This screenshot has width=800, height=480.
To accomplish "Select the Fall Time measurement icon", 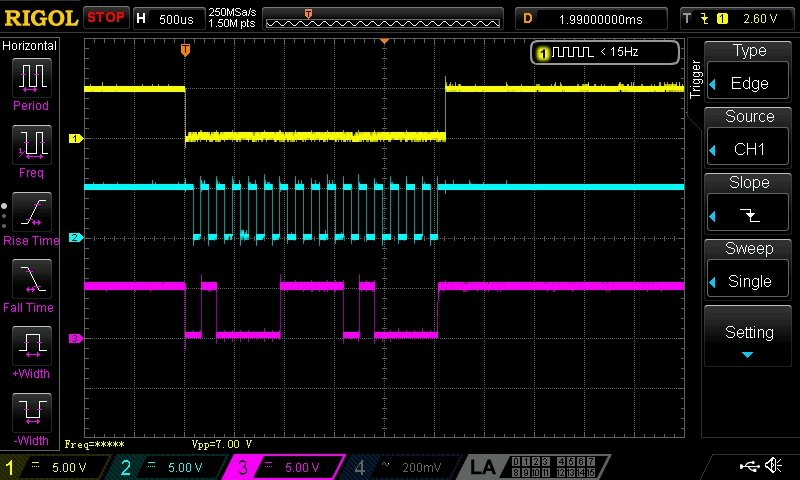I will [x=31, y=279].
